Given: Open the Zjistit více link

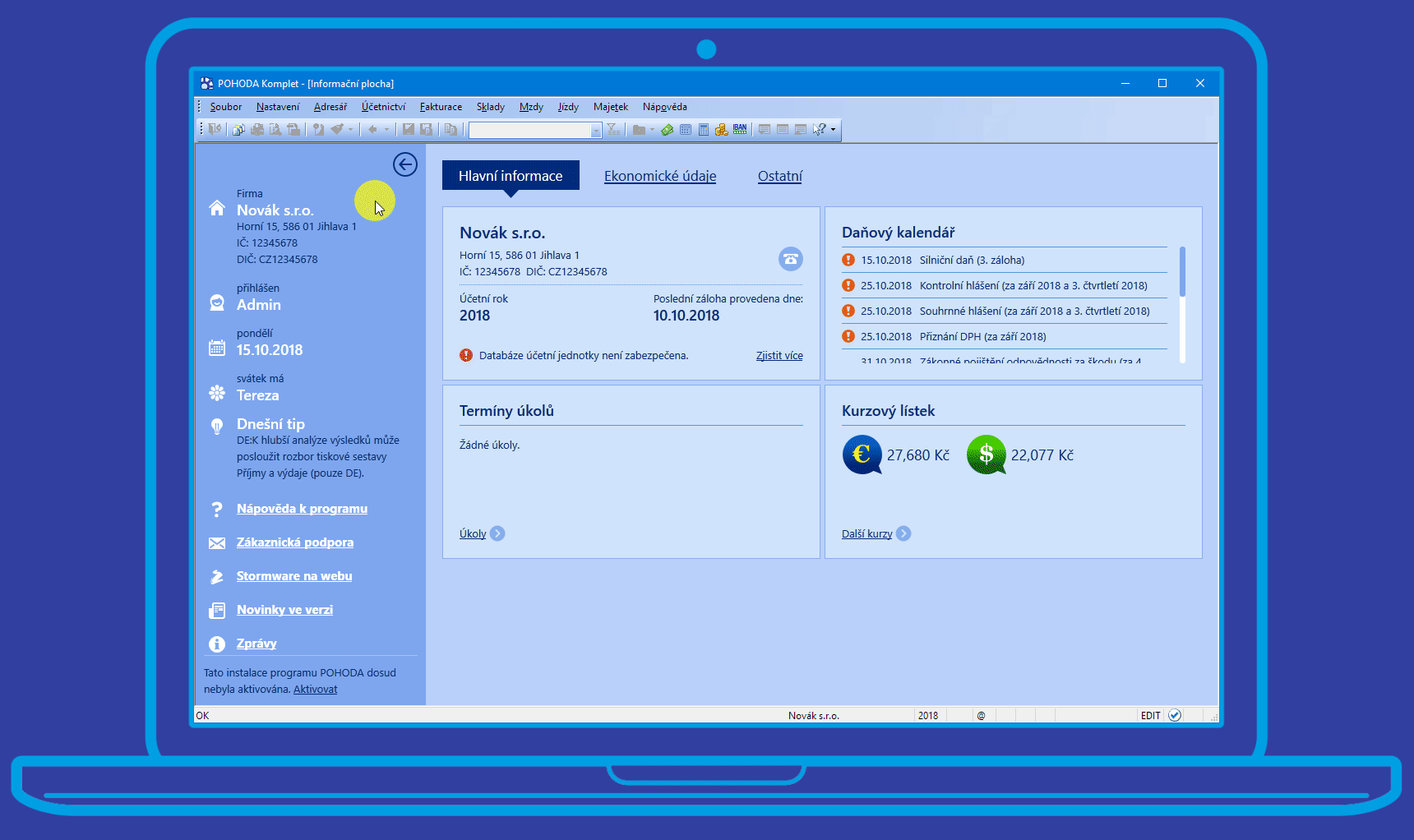Looking at the screenshot, I should pos(779,356).
